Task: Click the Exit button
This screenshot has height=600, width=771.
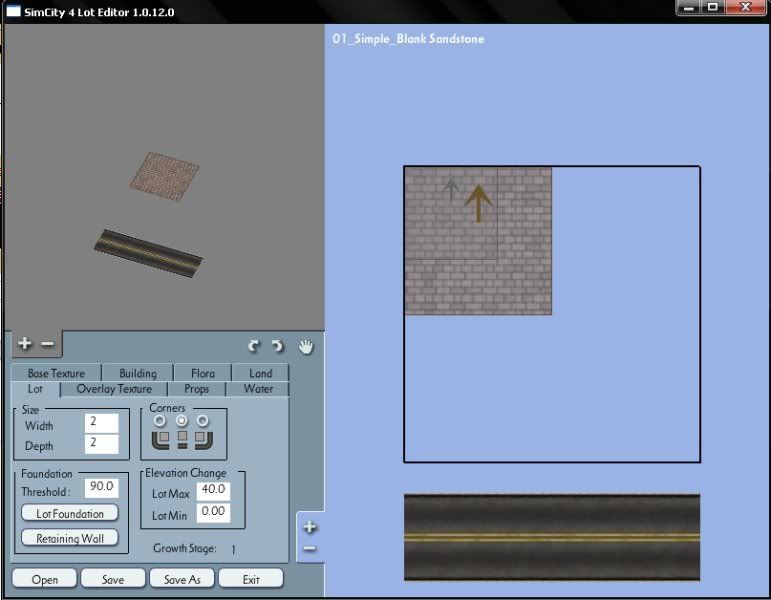Action: coord(251,579)
